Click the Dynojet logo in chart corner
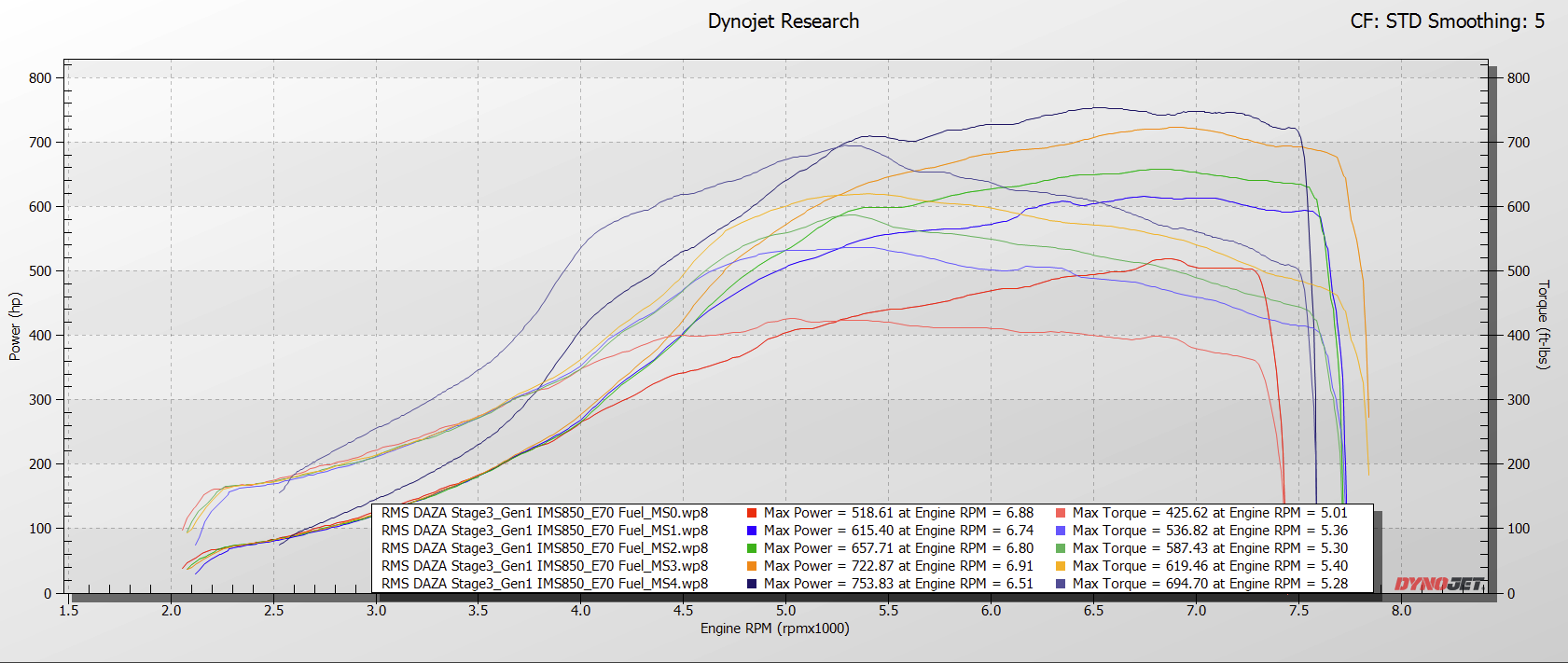The image size is (1568, 663). point(1438,584)
